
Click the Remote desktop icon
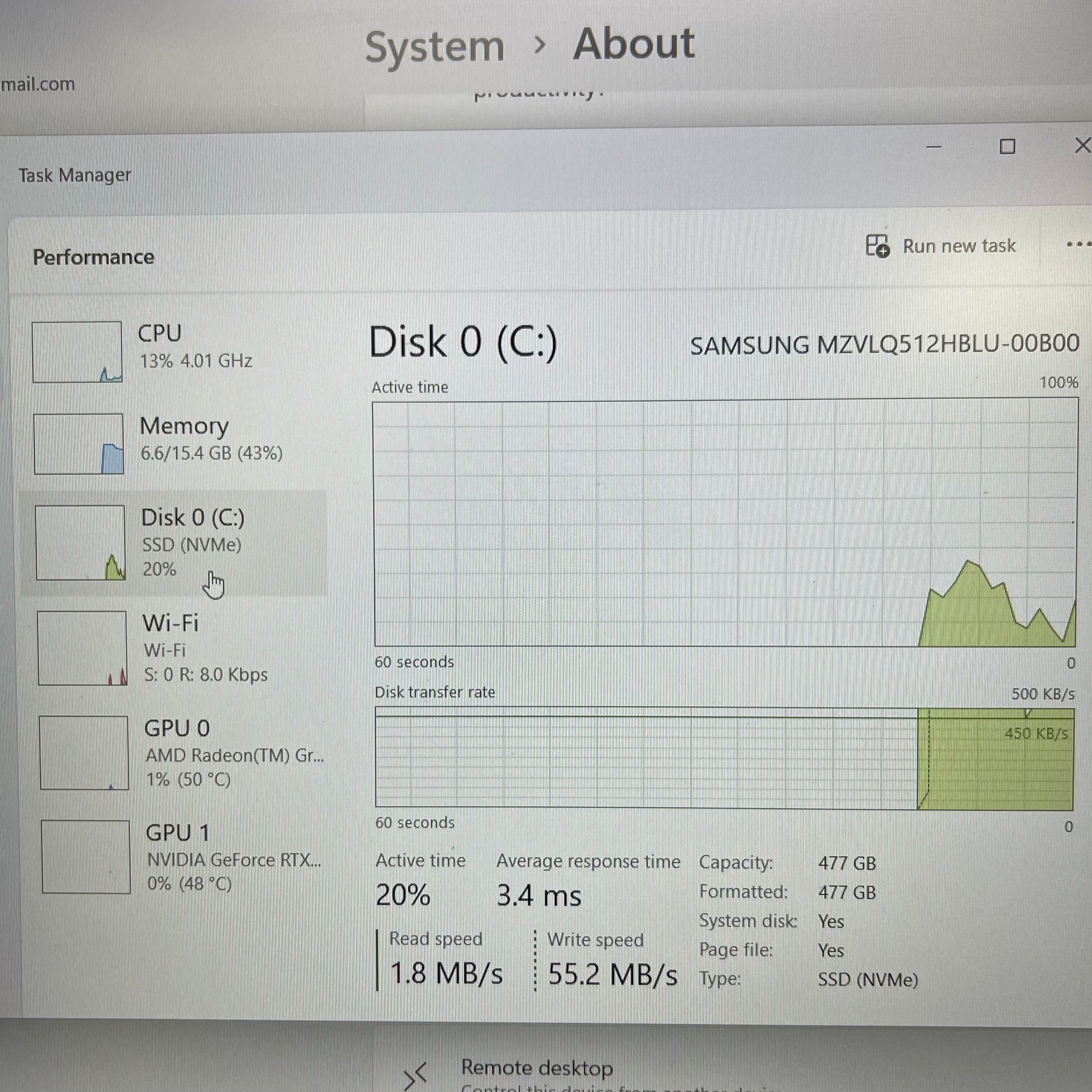[415, 1075]
